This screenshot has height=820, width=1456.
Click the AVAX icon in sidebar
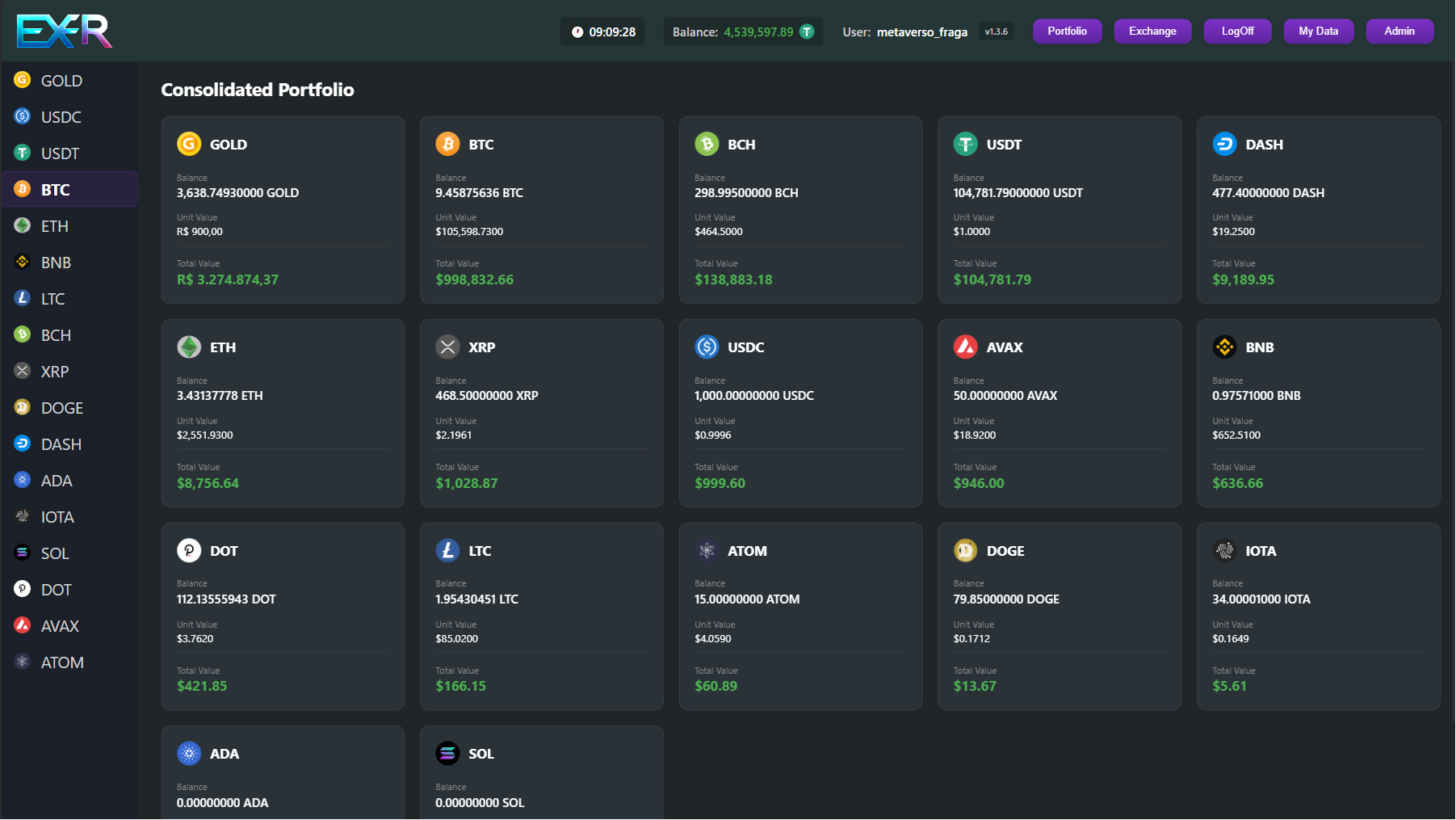pyautogui.click(x=23, y=625)
